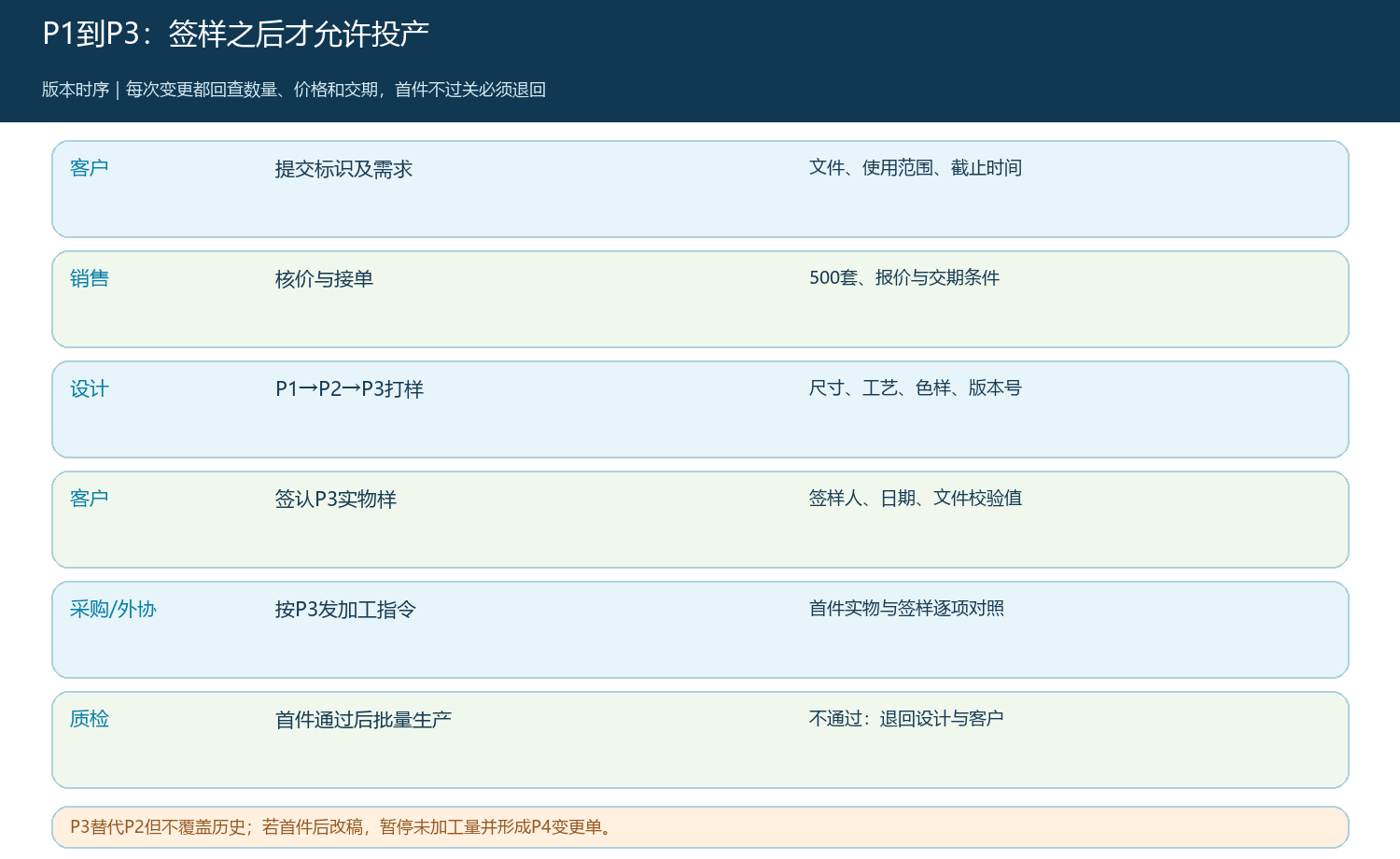The height and width of the screenshot is (859, 1400).
Task: Click the title 'P1到P3：签样之后才允许投产'
Action: tap(235, 34)
